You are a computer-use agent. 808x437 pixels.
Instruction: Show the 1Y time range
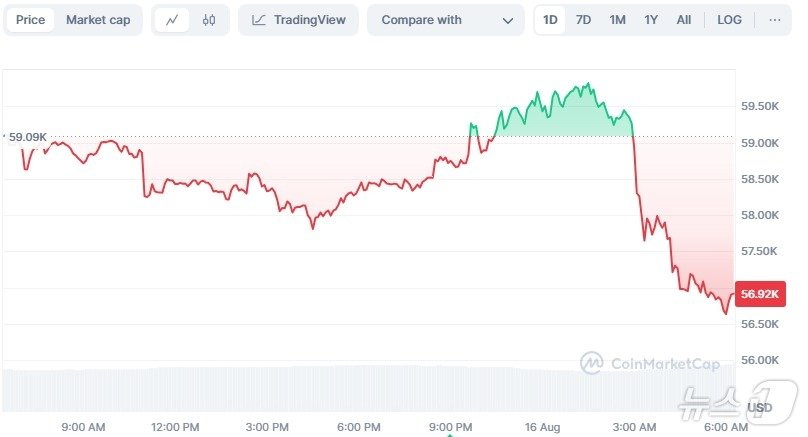click(651, 20)
